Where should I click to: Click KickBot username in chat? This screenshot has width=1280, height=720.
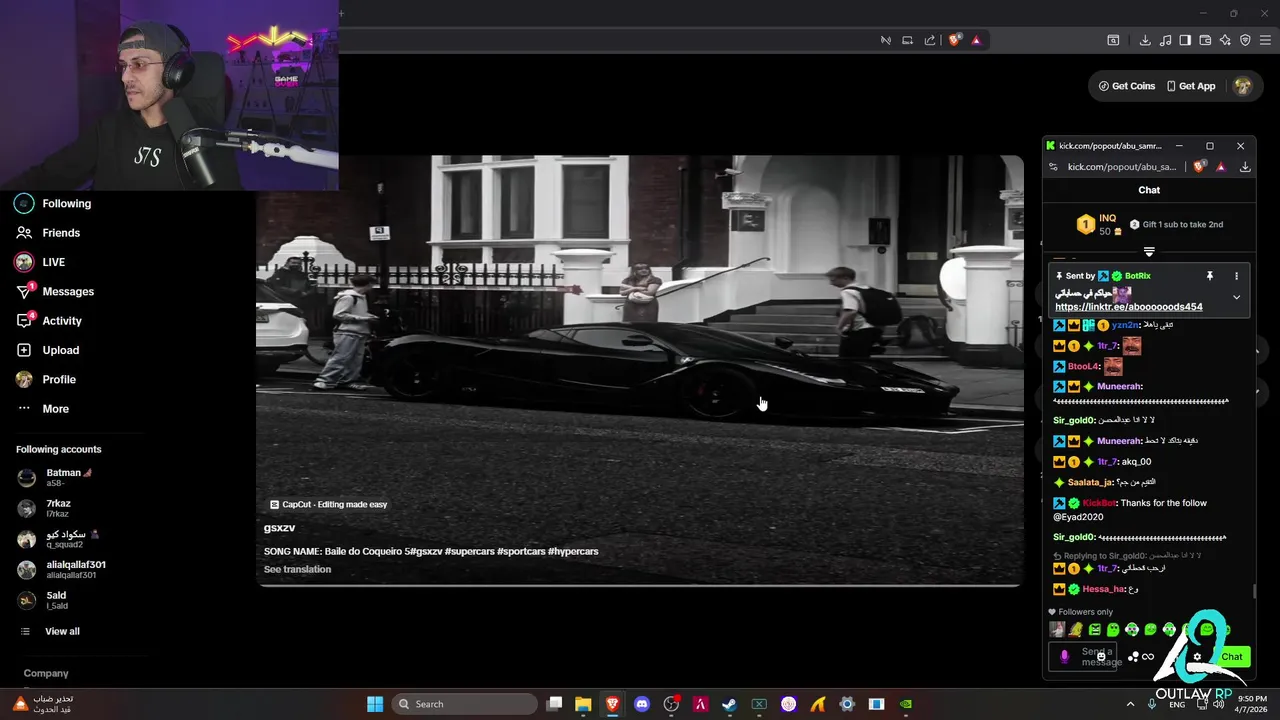pos(1099,503)
